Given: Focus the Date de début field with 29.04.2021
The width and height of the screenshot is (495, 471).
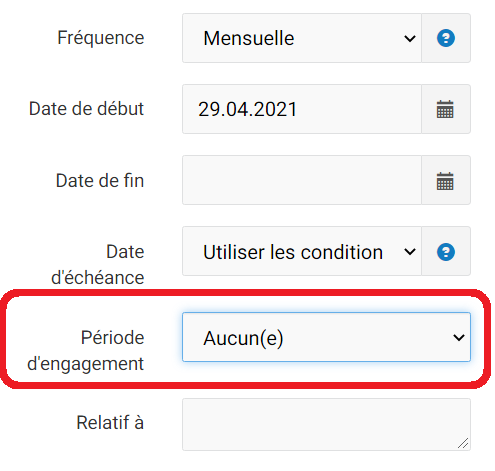Looking at the screenshot, I should tap(302, 109).
